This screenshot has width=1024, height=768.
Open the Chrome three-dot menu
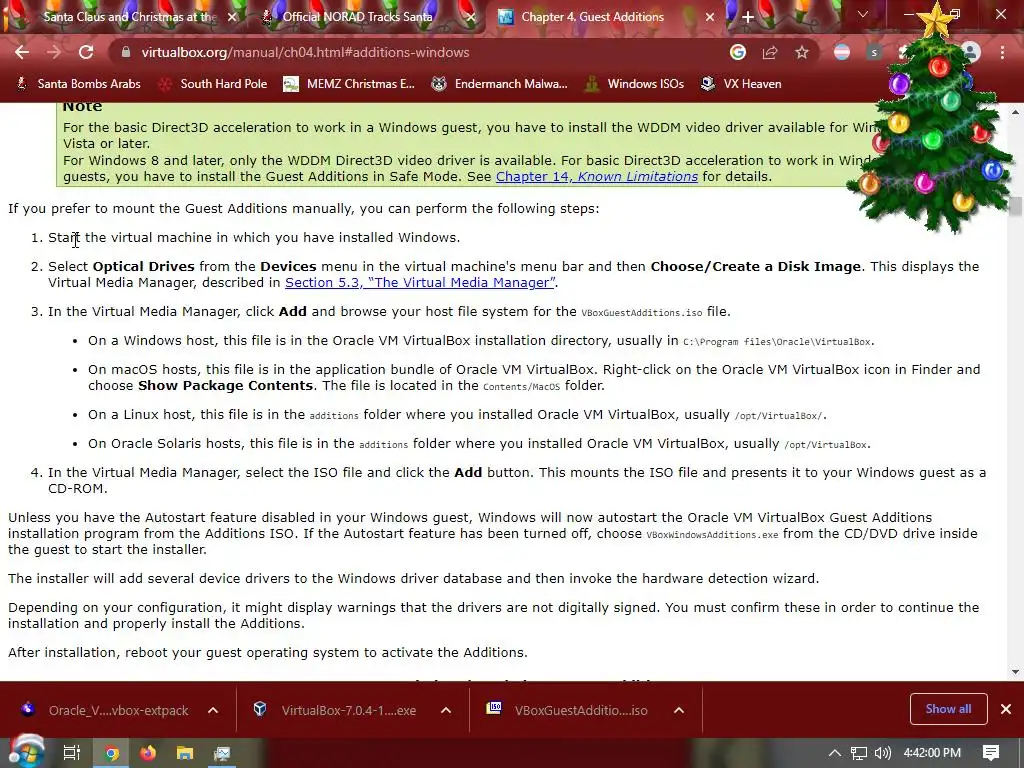(1002, 52)
